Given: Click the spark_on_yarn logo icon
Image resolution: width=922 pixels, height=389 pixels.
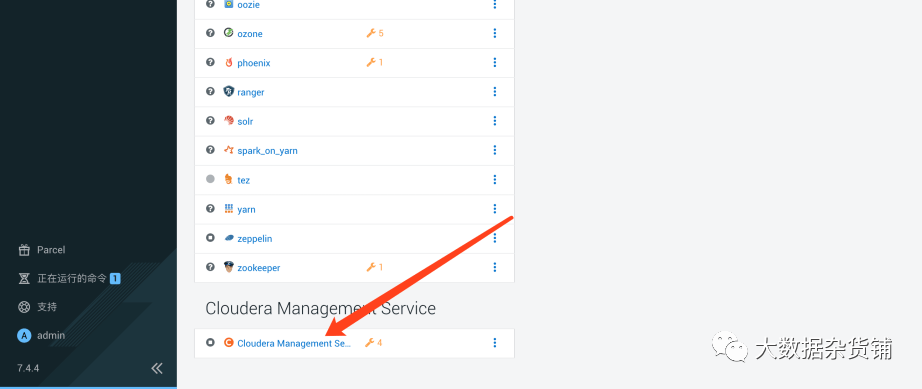Looking at the screenshot, I should click(229, 150).
